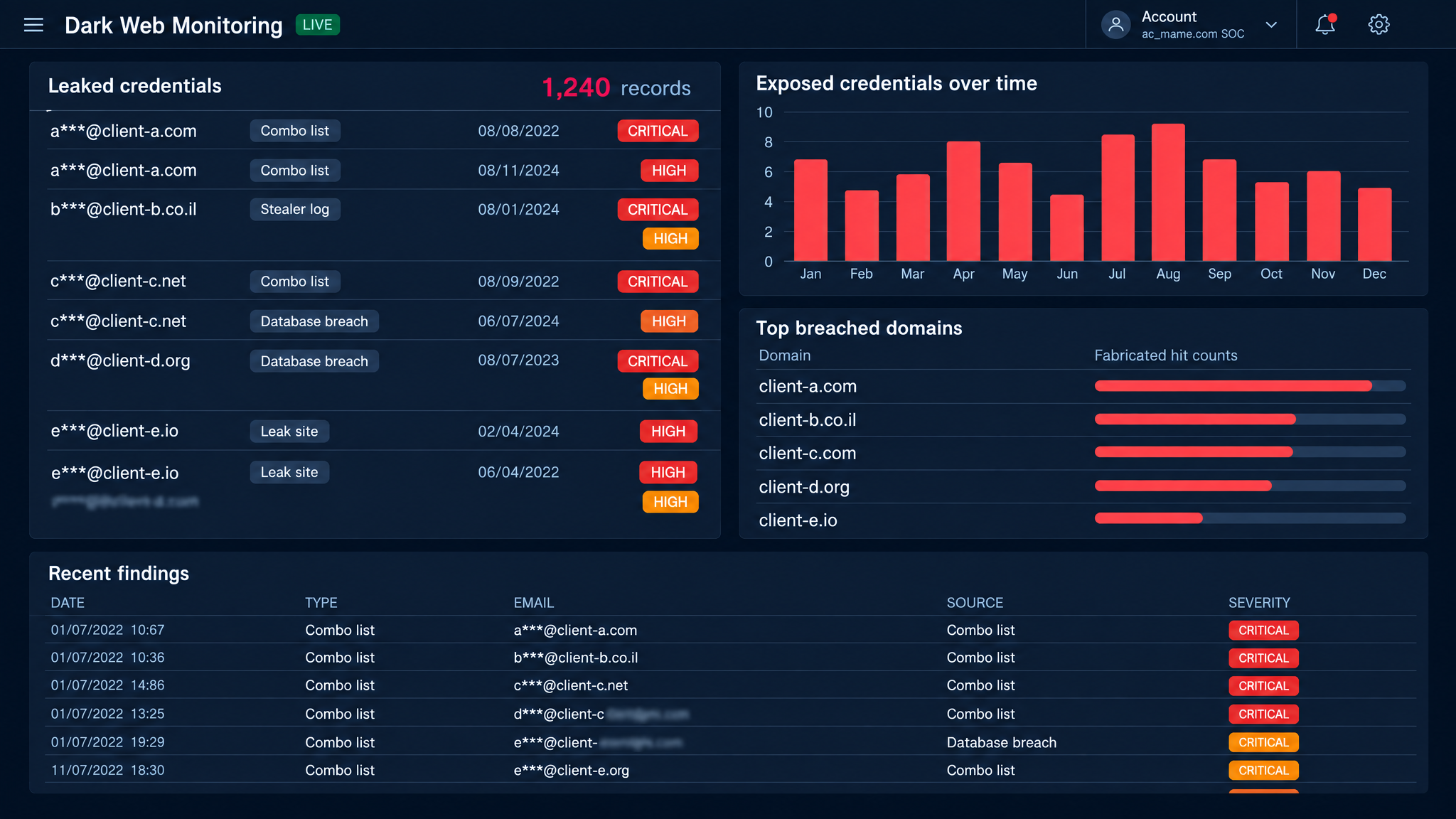
Task: Select the Aug bar in the chart
Action: 1168,192
